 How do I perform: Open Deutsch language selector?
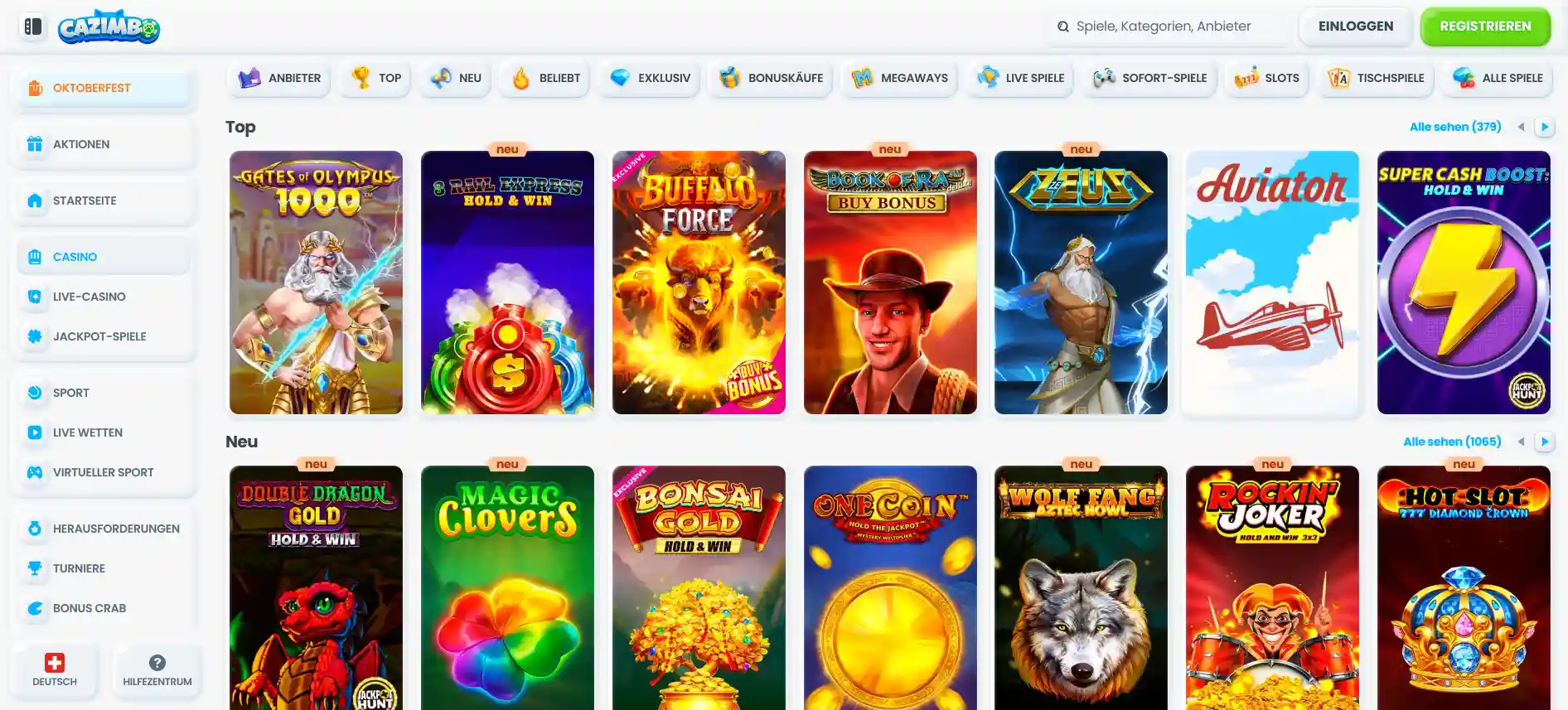pos(55,669)
